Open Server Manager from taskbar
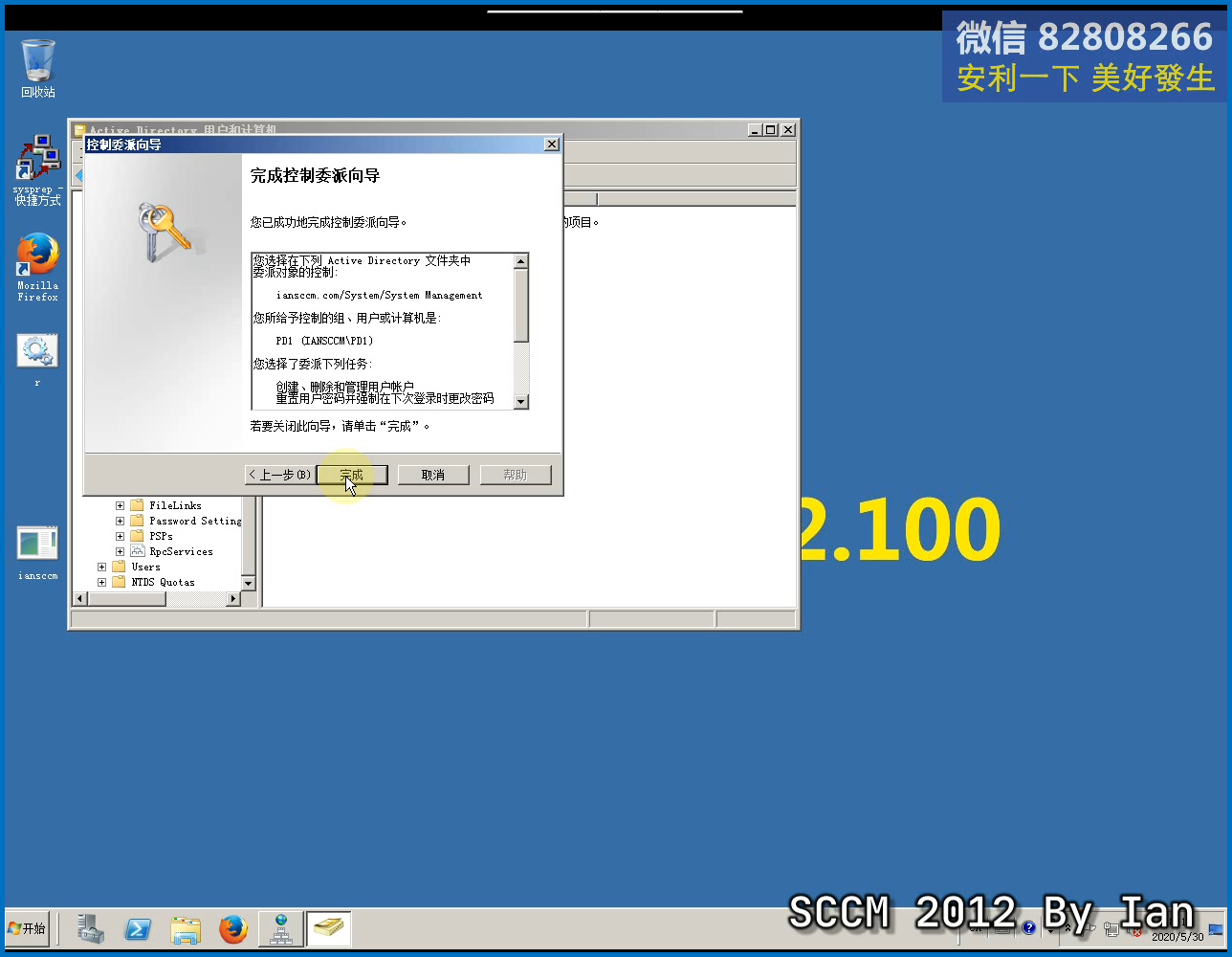This screenshot has height=957, width=1232. click(91, 928)
